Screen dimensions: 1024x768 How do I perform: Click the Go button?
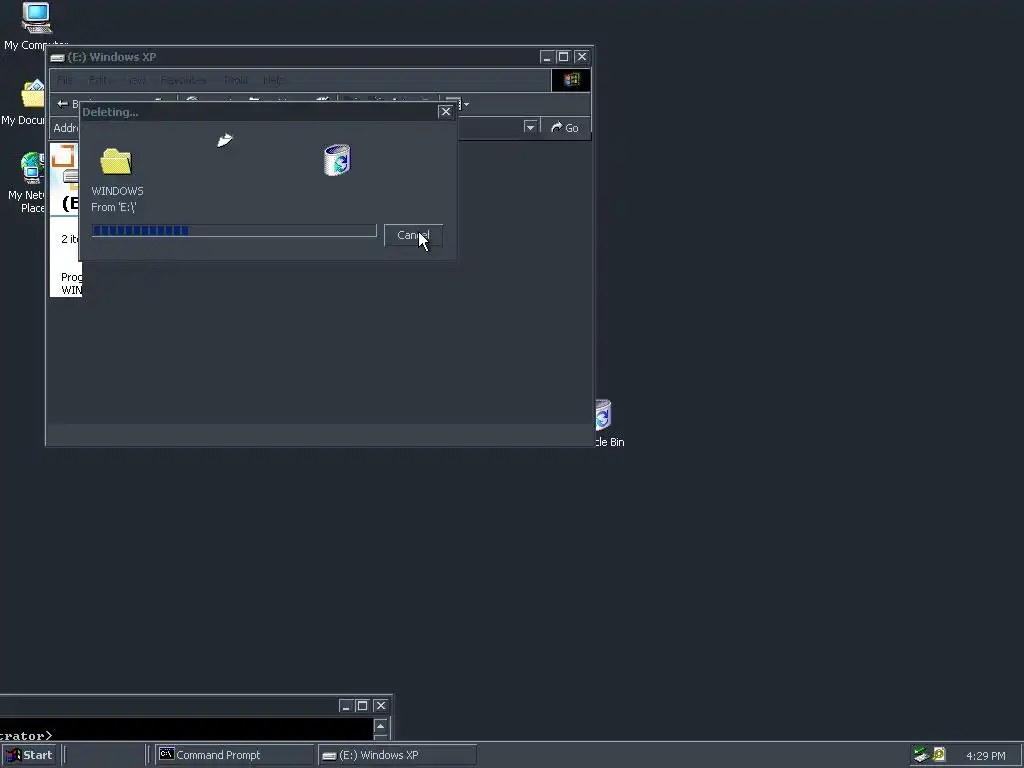click(565, 128)
